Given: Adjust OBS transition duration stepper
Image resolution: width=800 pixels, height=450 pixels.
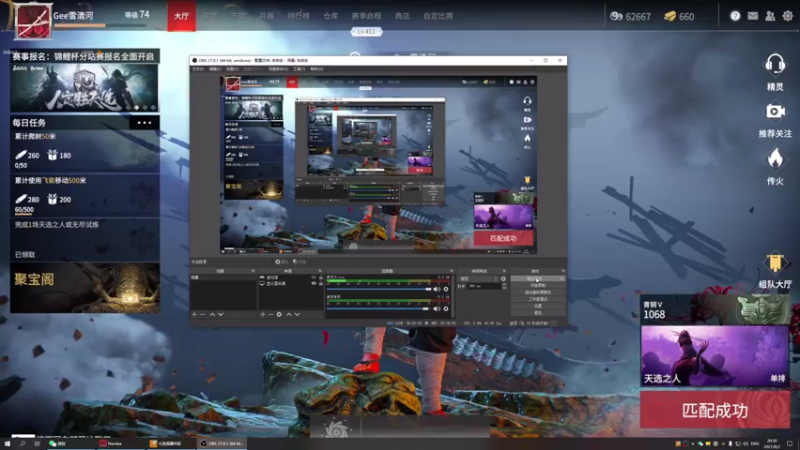Looking at the screenshot, I should pyautogui.click(x=504, y=286).
